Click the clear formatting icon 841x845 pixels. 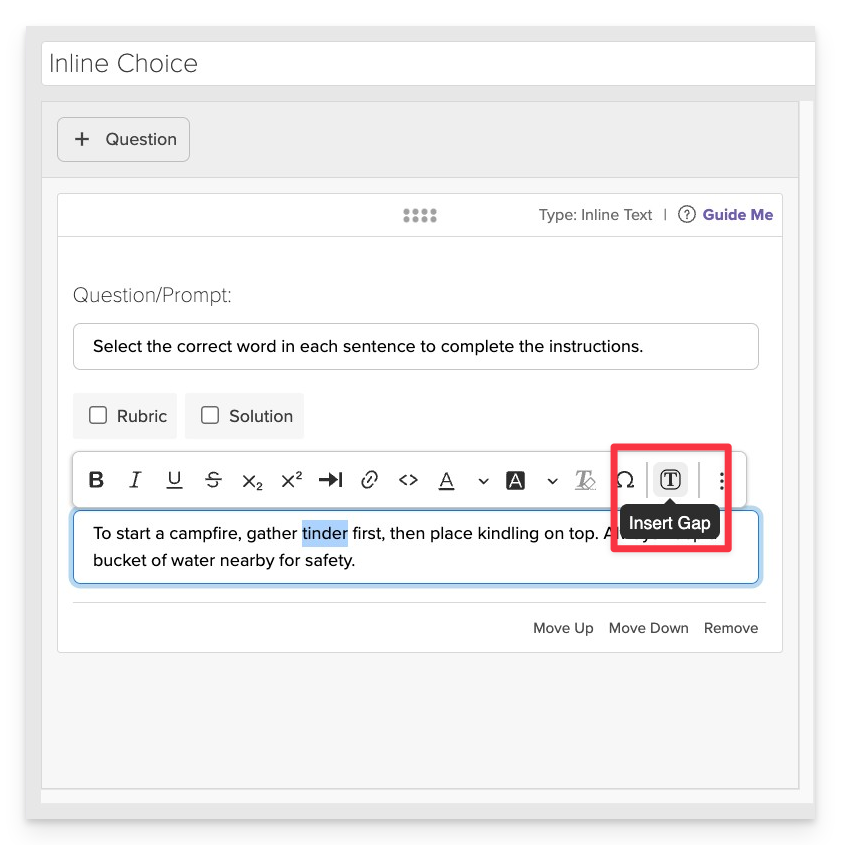(x=585, y=480)
